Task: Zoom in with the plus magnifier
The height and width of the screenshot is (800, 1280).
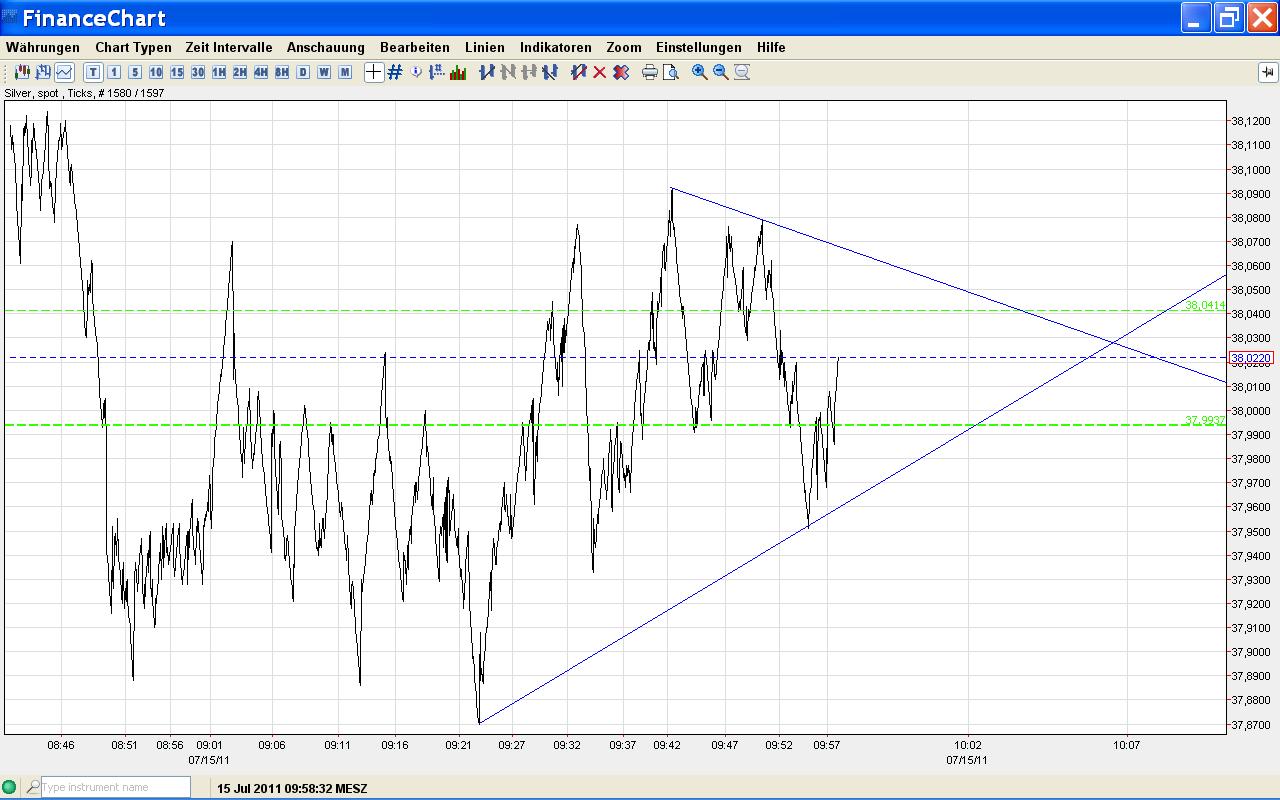Action: click(x=699, y=72)
